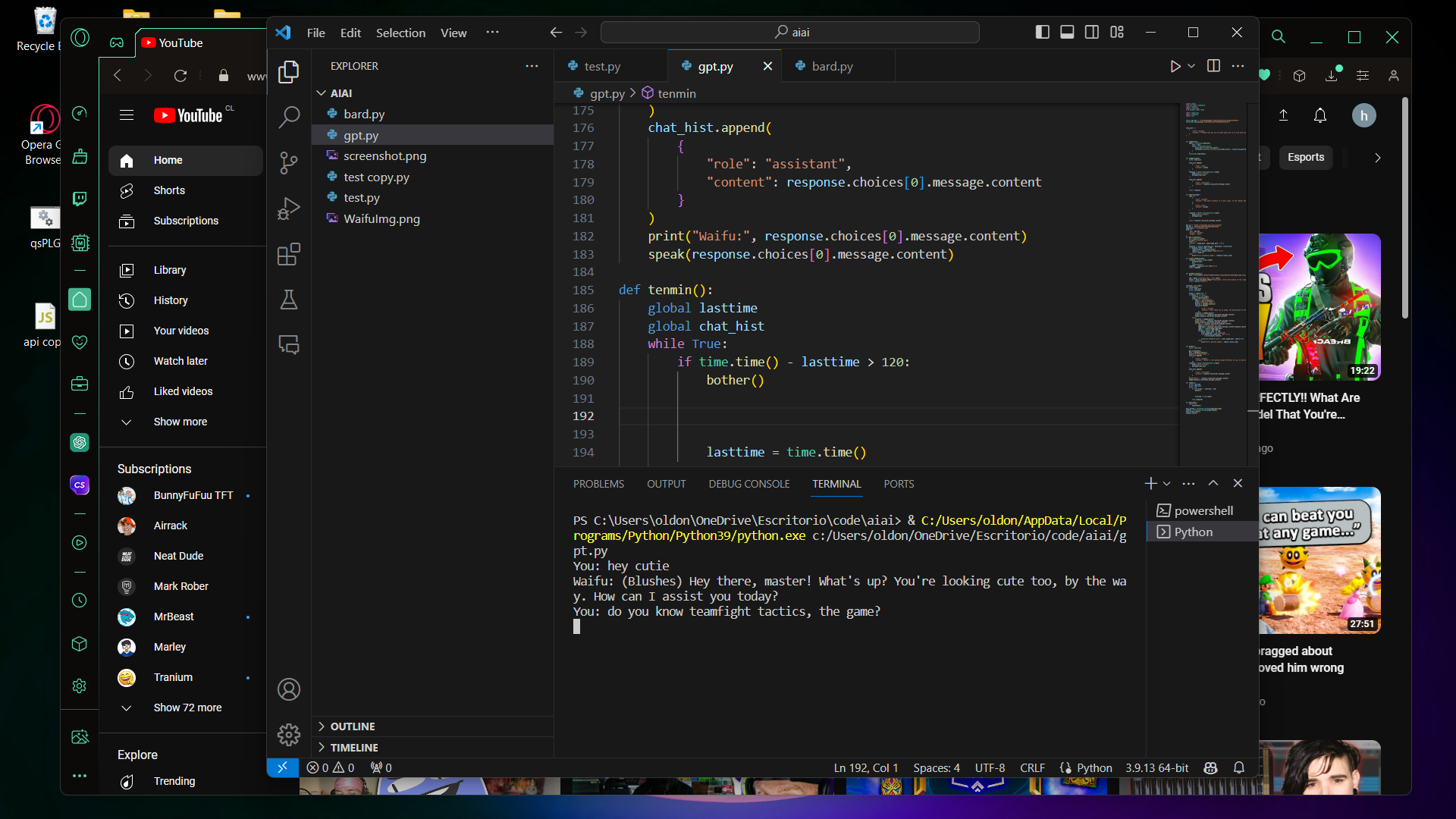Open the Selection menu
1456x819 pixels.
point(400,33)
